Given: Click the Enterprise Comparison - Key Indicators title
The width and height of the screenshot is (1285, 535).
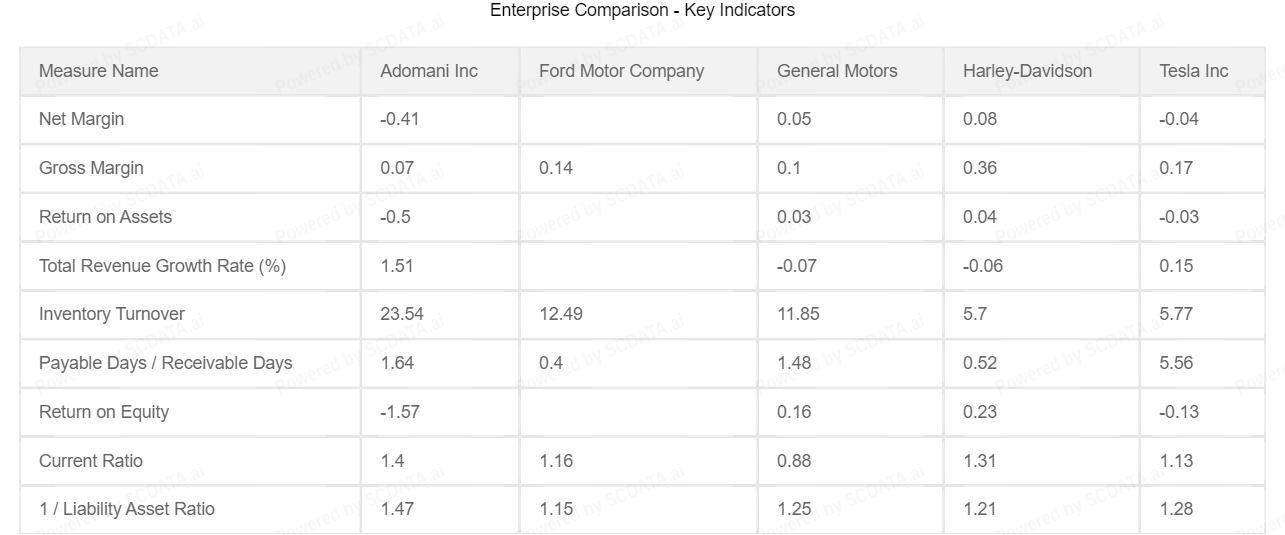Looking at the screenshot, I should [642, 11].
